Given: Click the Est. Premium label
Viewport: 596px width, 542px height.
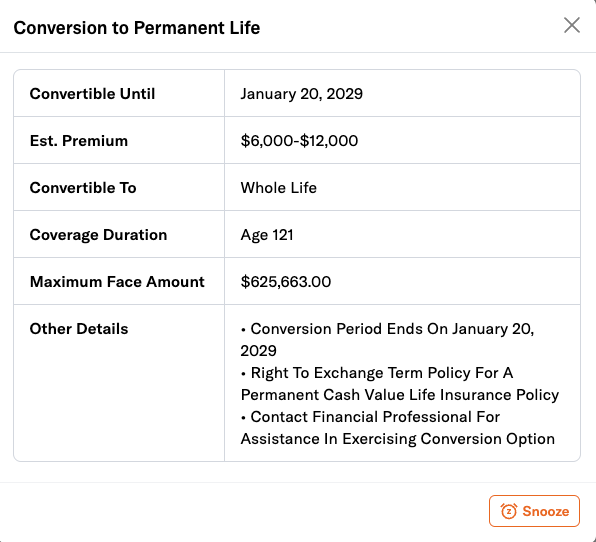Looking at the screenshot, I should 79,141.
